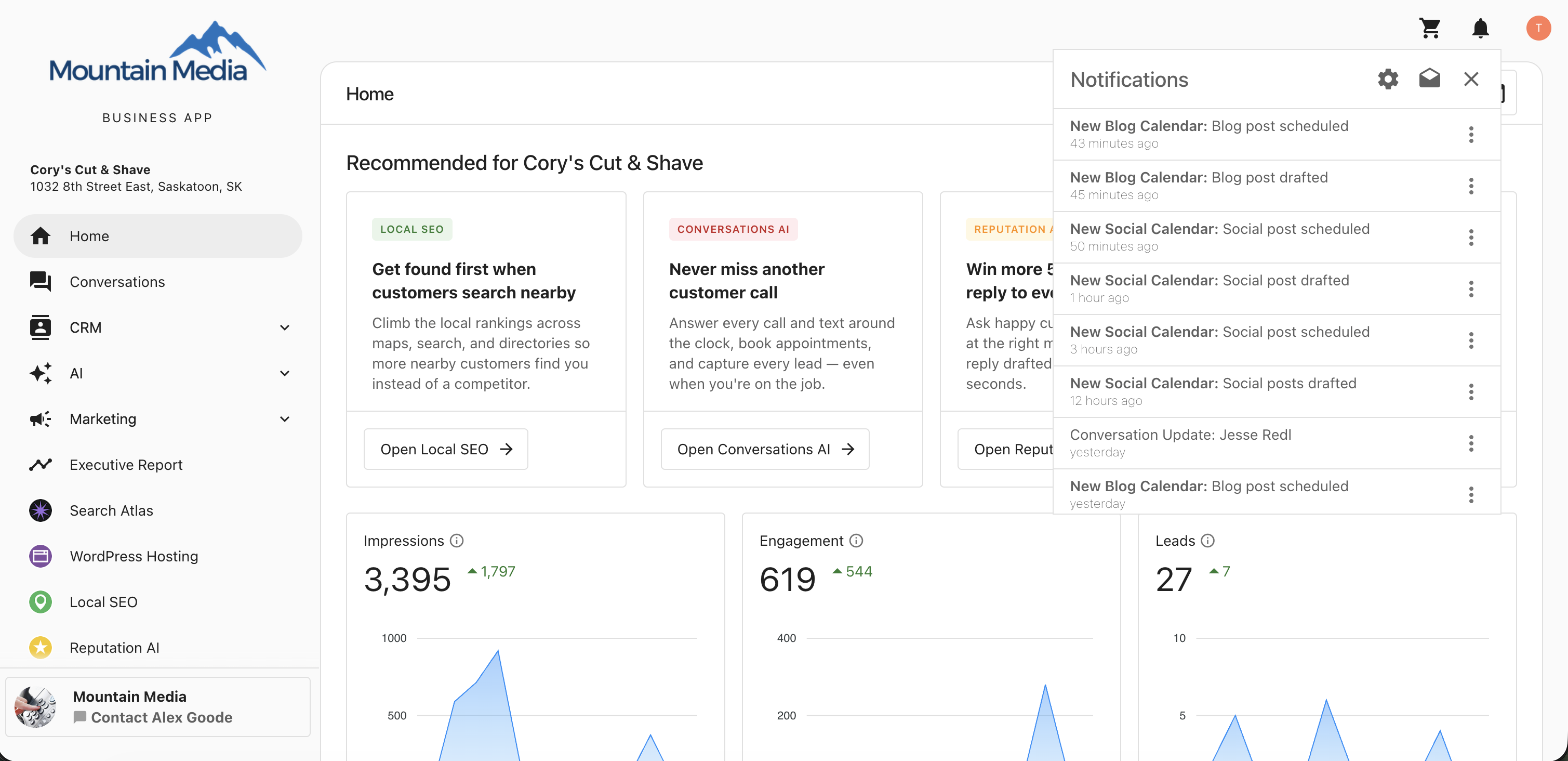Open notification settings gear icon
Screen dimensions: 1568x761
tap(1388, 78)
